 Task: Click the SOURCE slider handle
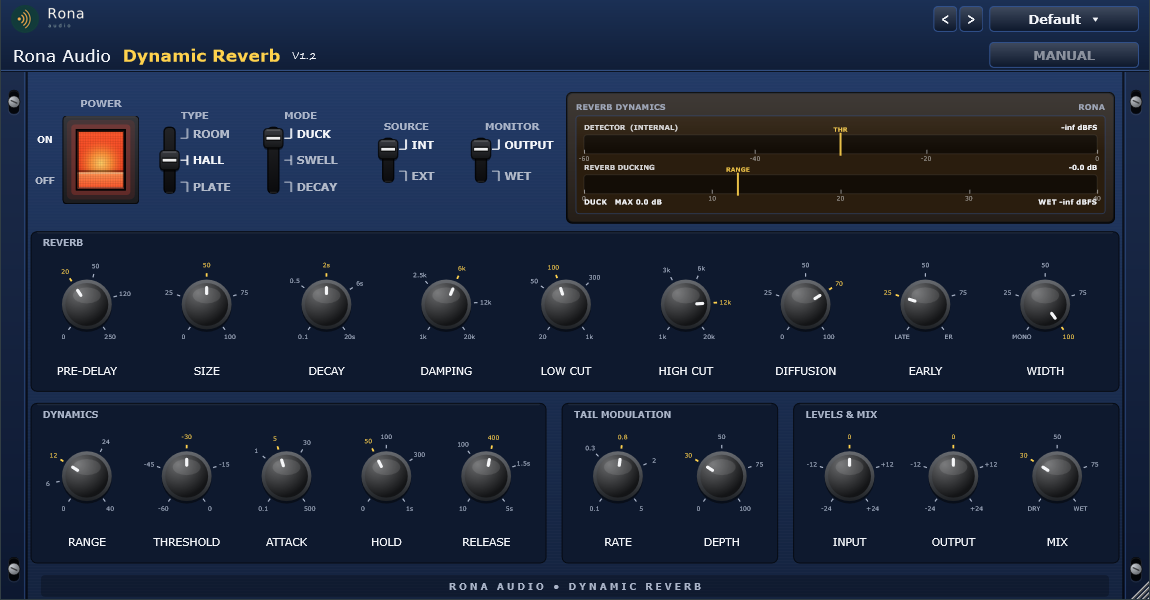coord(388,149)
